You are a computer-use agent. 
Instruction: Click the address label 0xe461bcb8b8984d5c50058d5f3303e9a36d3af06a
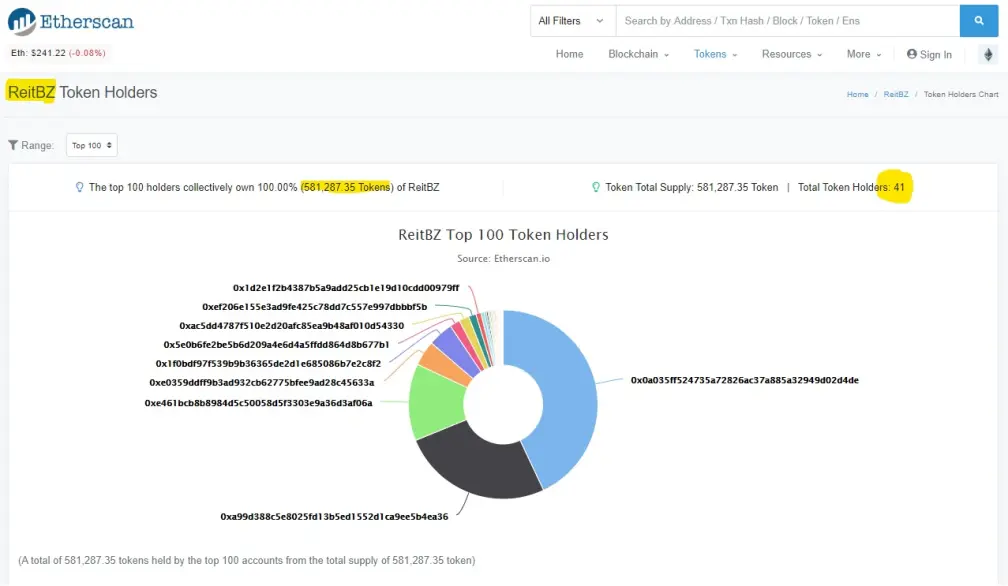(x=258, y=403)
